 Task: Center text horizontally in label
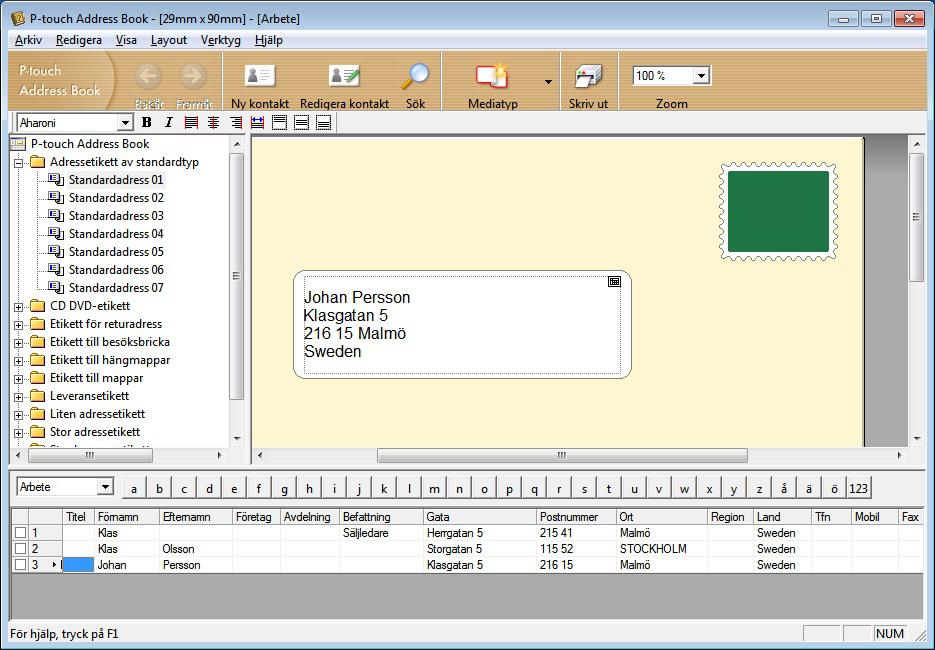(x=213, y=122)
